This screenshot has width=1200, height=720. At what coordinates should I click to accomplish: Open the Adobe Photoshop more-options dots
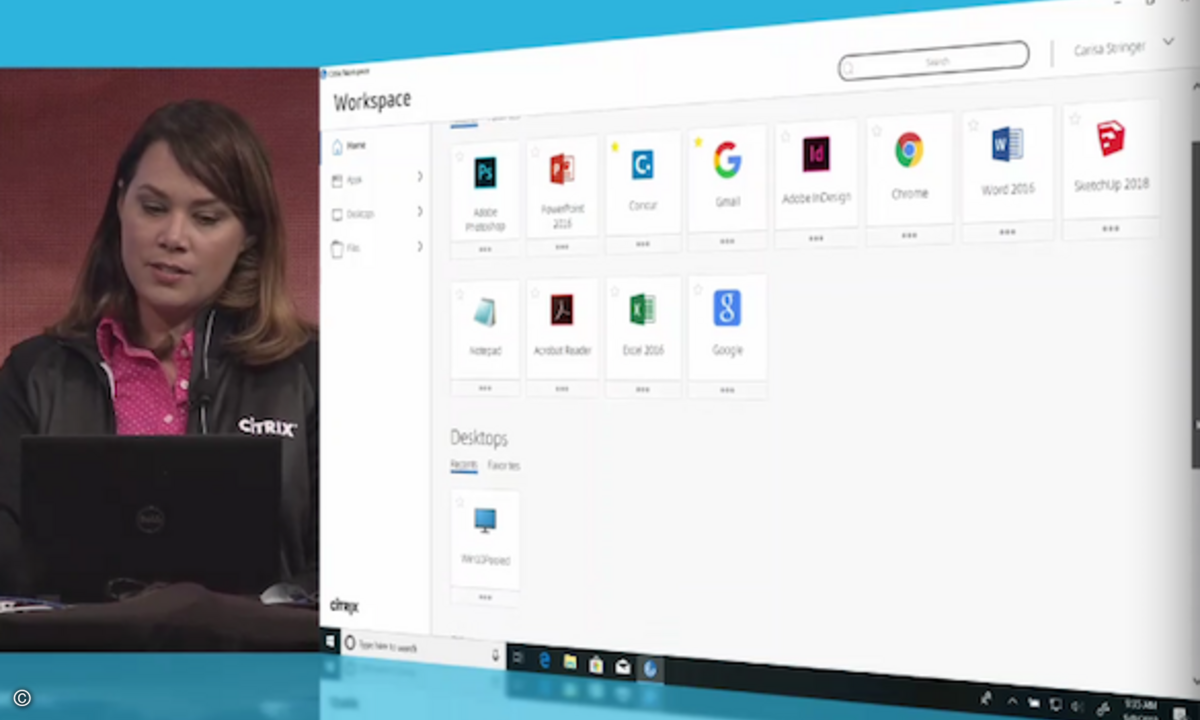(x=485, y=249)
